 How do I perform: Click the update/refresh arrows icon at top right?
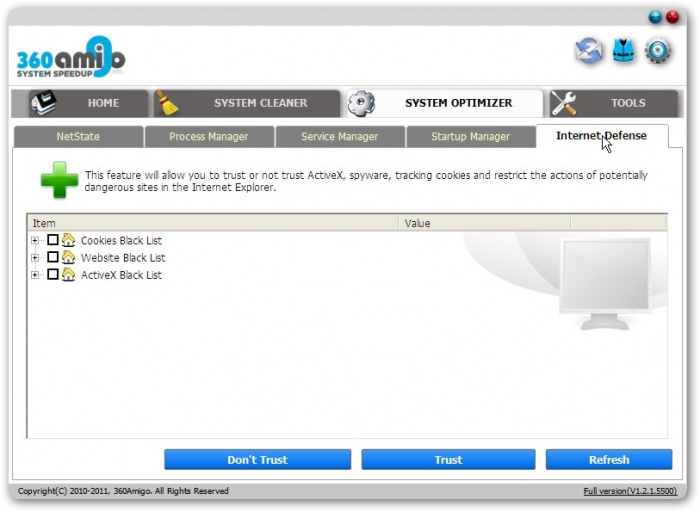click(589, 50)
